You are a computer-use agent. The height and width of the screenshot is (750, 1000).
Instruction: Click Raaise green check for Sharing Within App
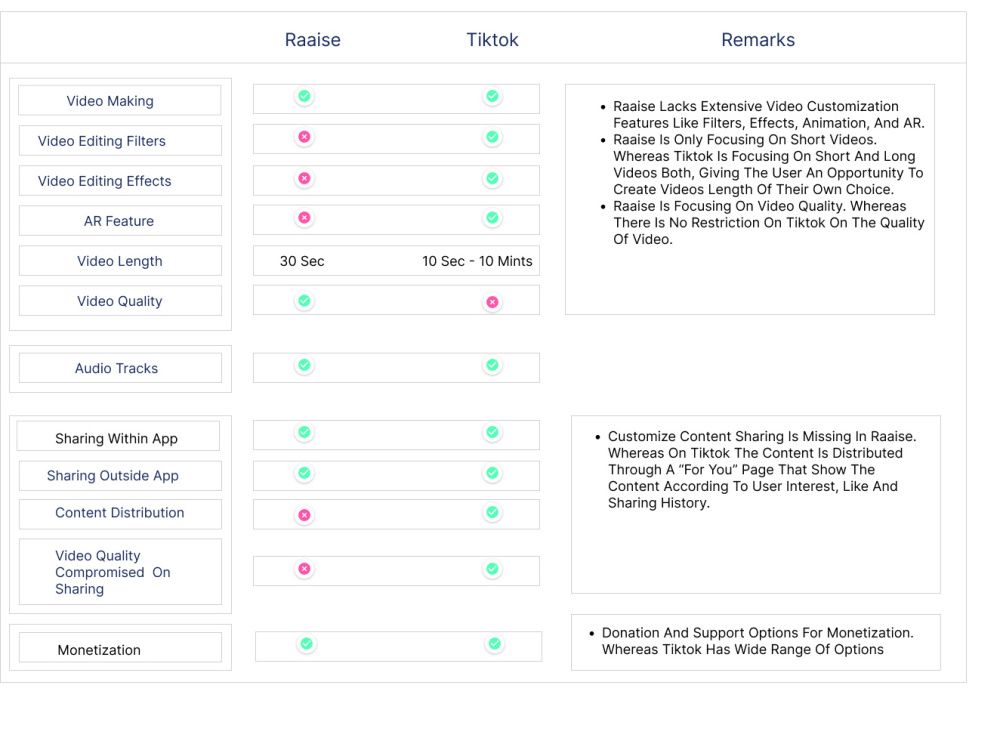pos(305,432)
